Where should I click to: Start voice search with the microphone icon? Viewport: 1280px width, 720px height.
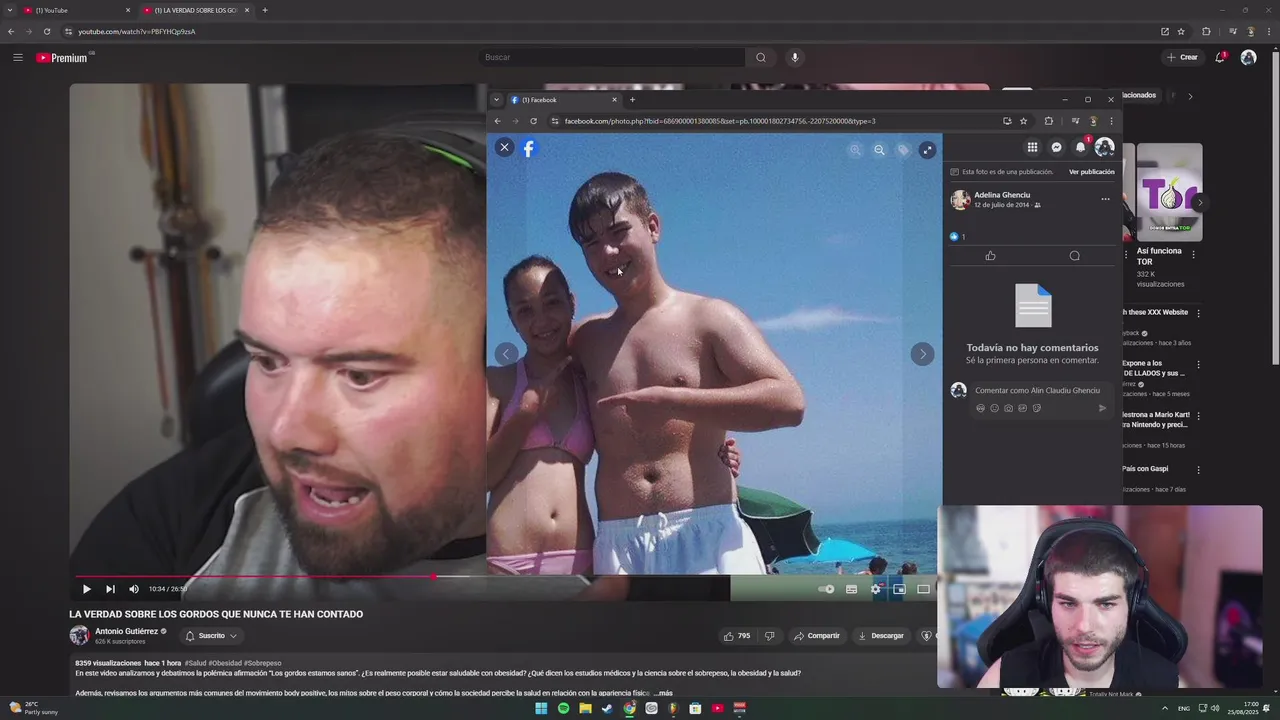[795, 57]
